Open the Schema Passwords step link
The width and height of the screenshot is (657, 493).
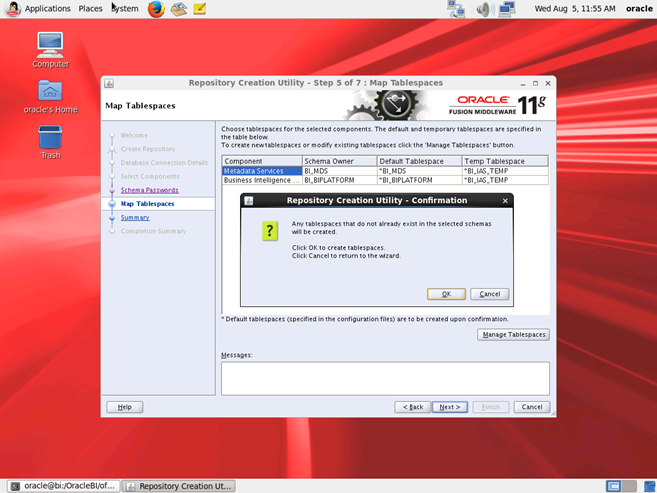(150, 190)
